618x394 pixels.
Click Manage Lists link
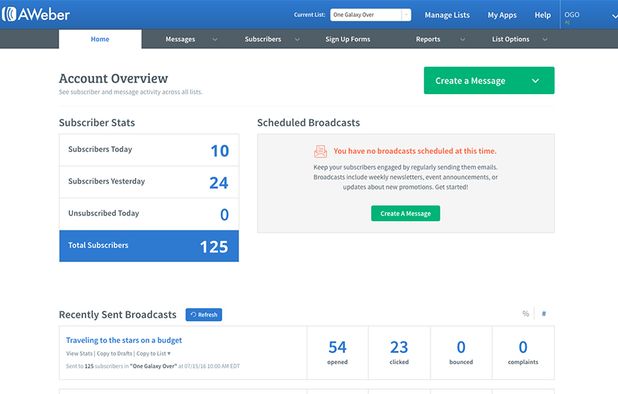[447, 15]
